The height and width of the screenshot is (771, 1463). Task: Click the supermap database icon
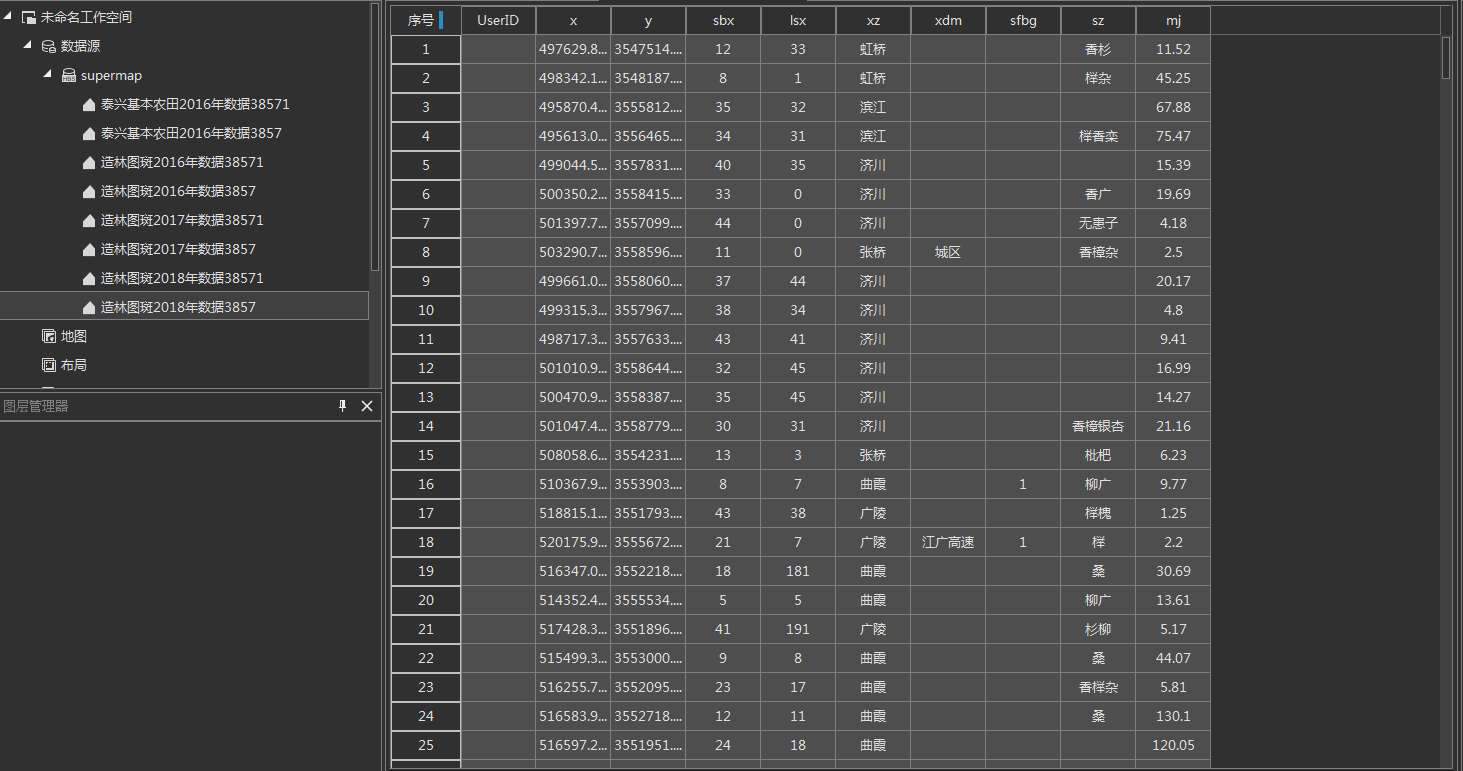68,75
